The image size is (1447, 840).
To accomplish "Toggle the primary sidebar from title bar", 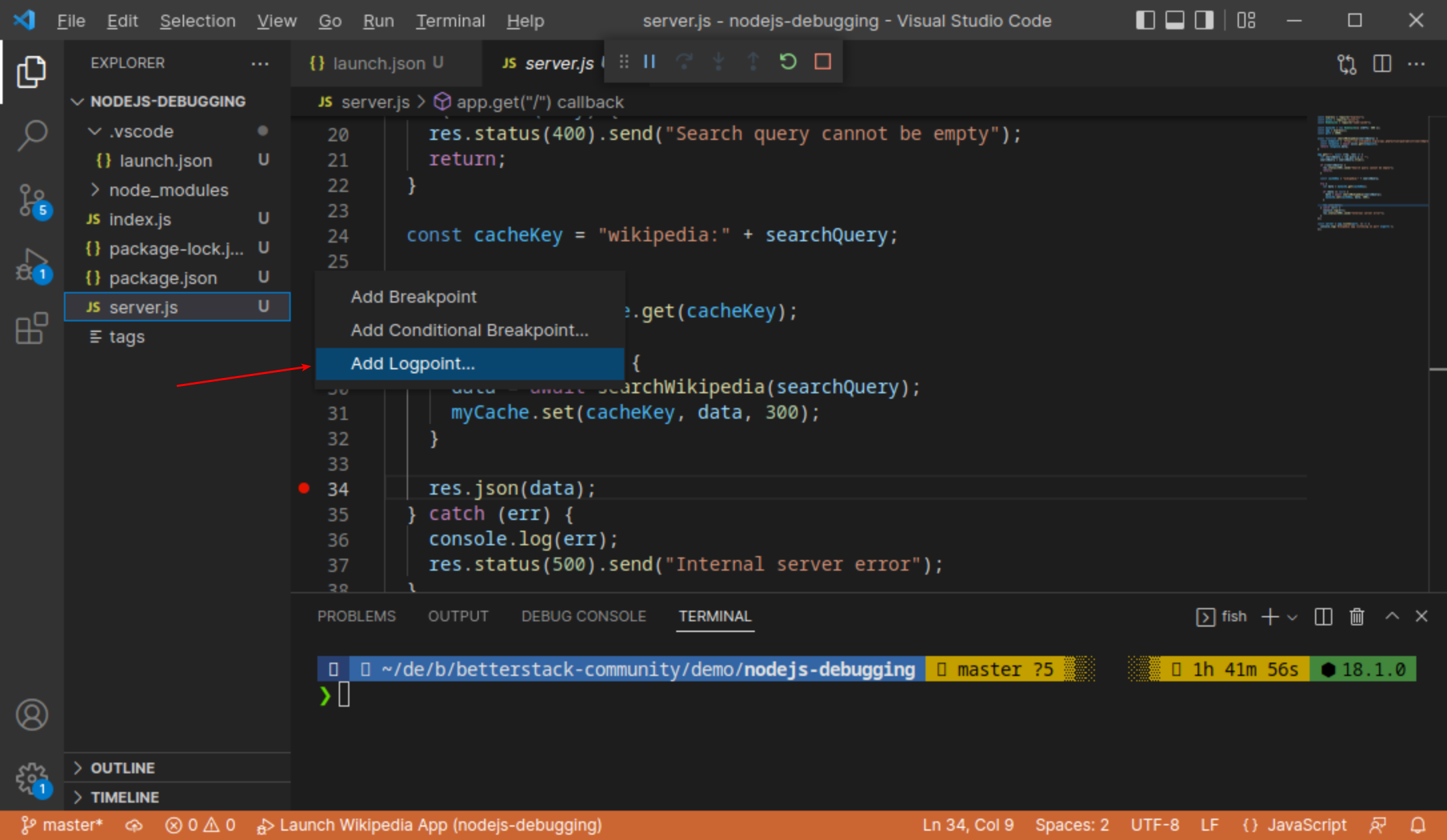I will point(1145,21).
